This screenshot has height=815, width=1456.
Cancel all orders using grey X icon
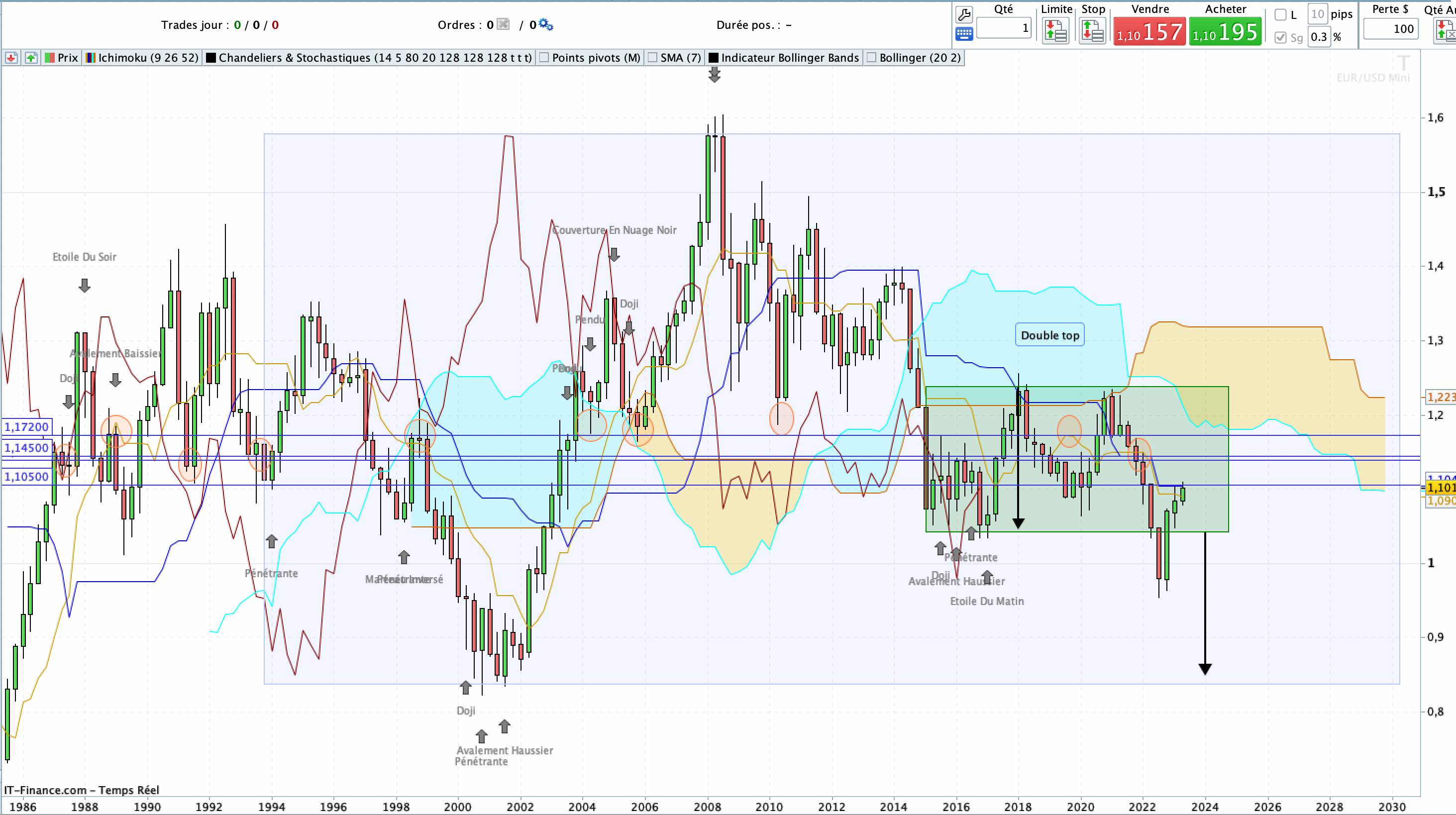(x=503, y=24)
